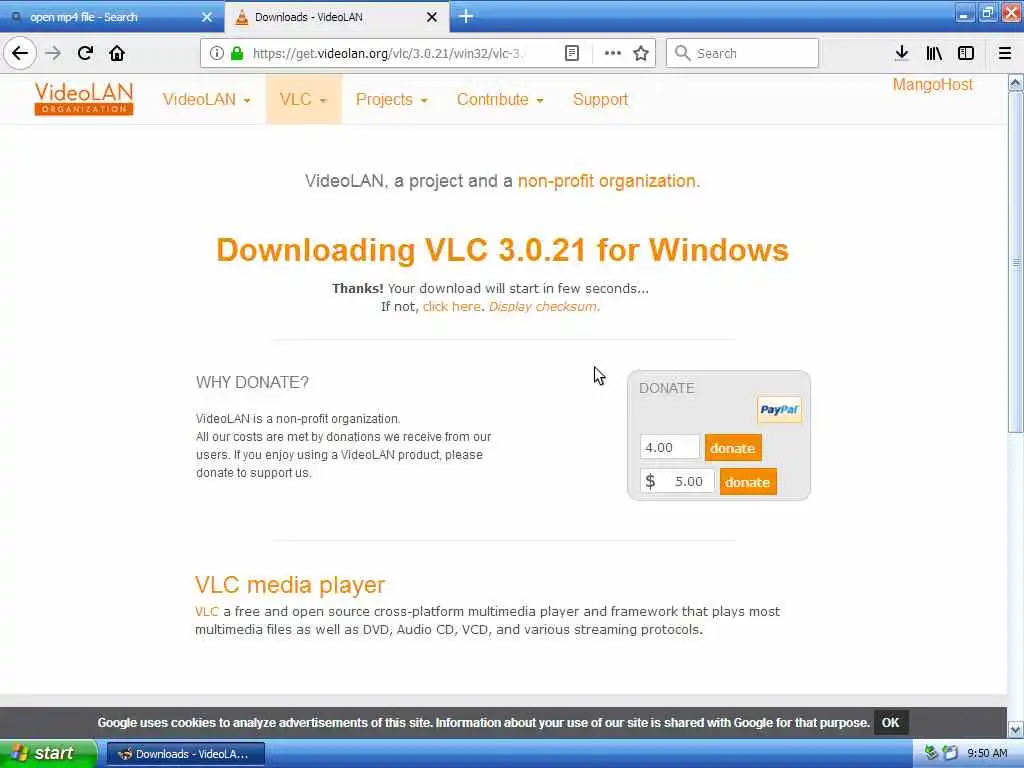Toggle the sidebar icon in toolbar
This screenshot has width=1024, height=768.
click(x=966, y=53)
